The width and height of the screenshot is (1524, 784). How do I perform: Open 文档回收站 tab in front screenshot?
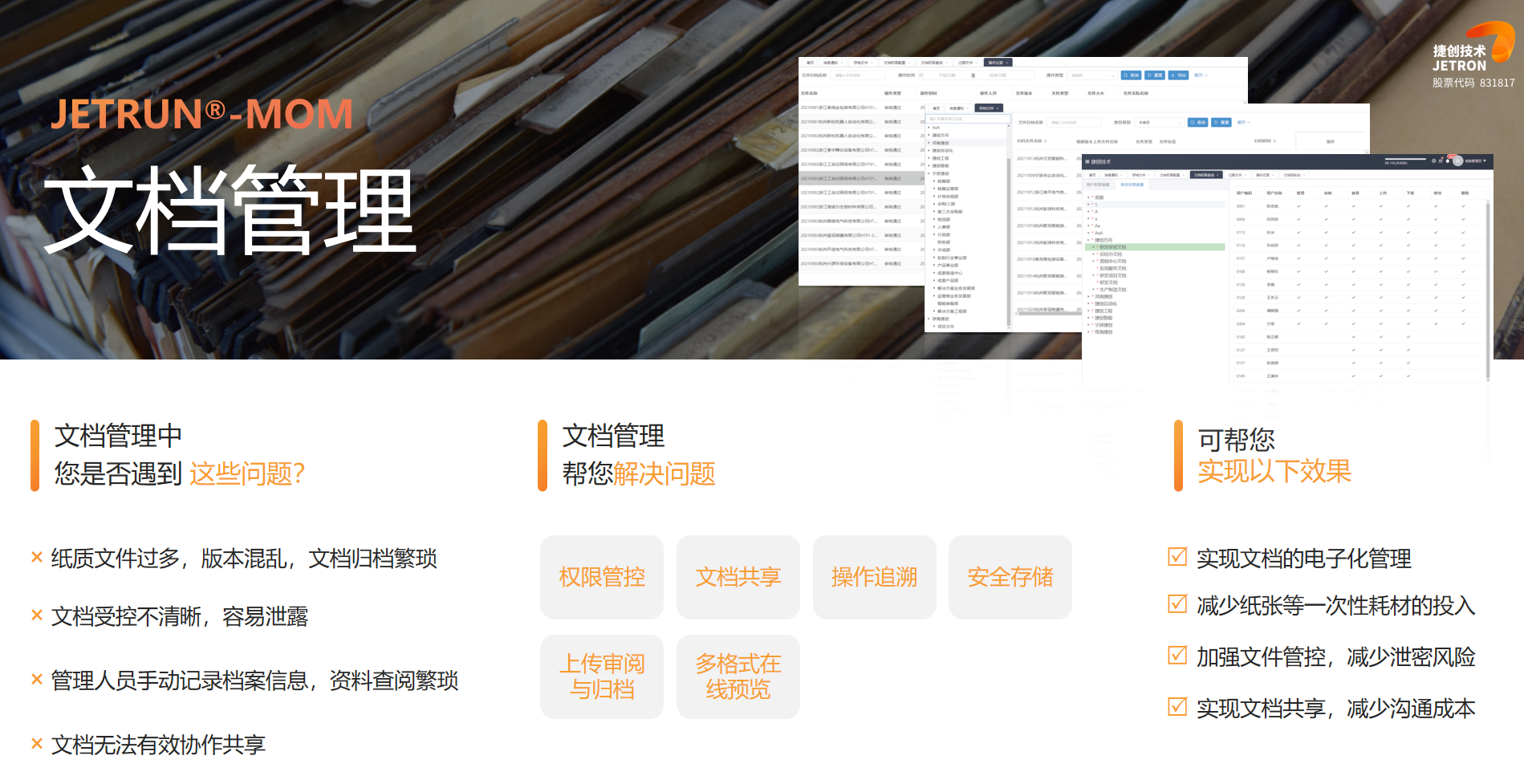[1294, 175]
